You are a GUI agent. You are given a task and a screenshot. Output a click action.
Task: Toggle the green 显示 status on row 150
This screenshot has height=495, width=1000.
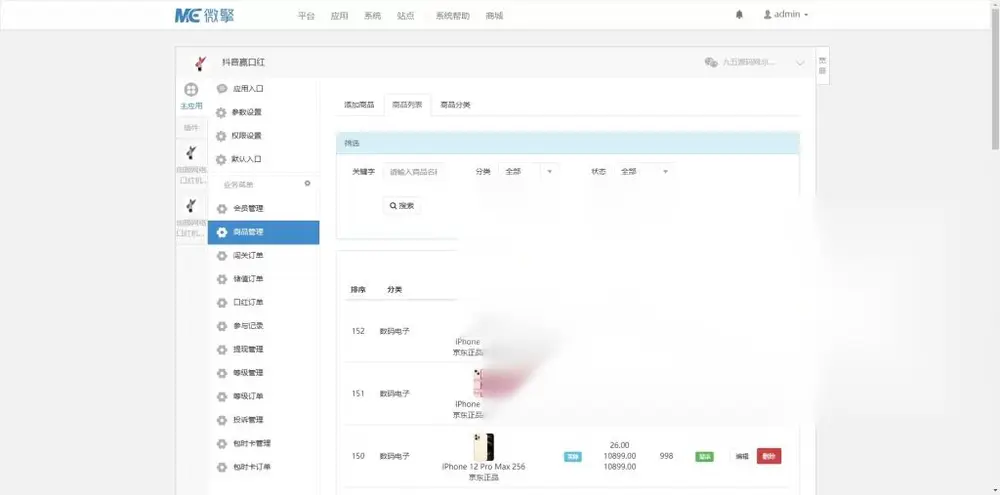tap(704, 457)
